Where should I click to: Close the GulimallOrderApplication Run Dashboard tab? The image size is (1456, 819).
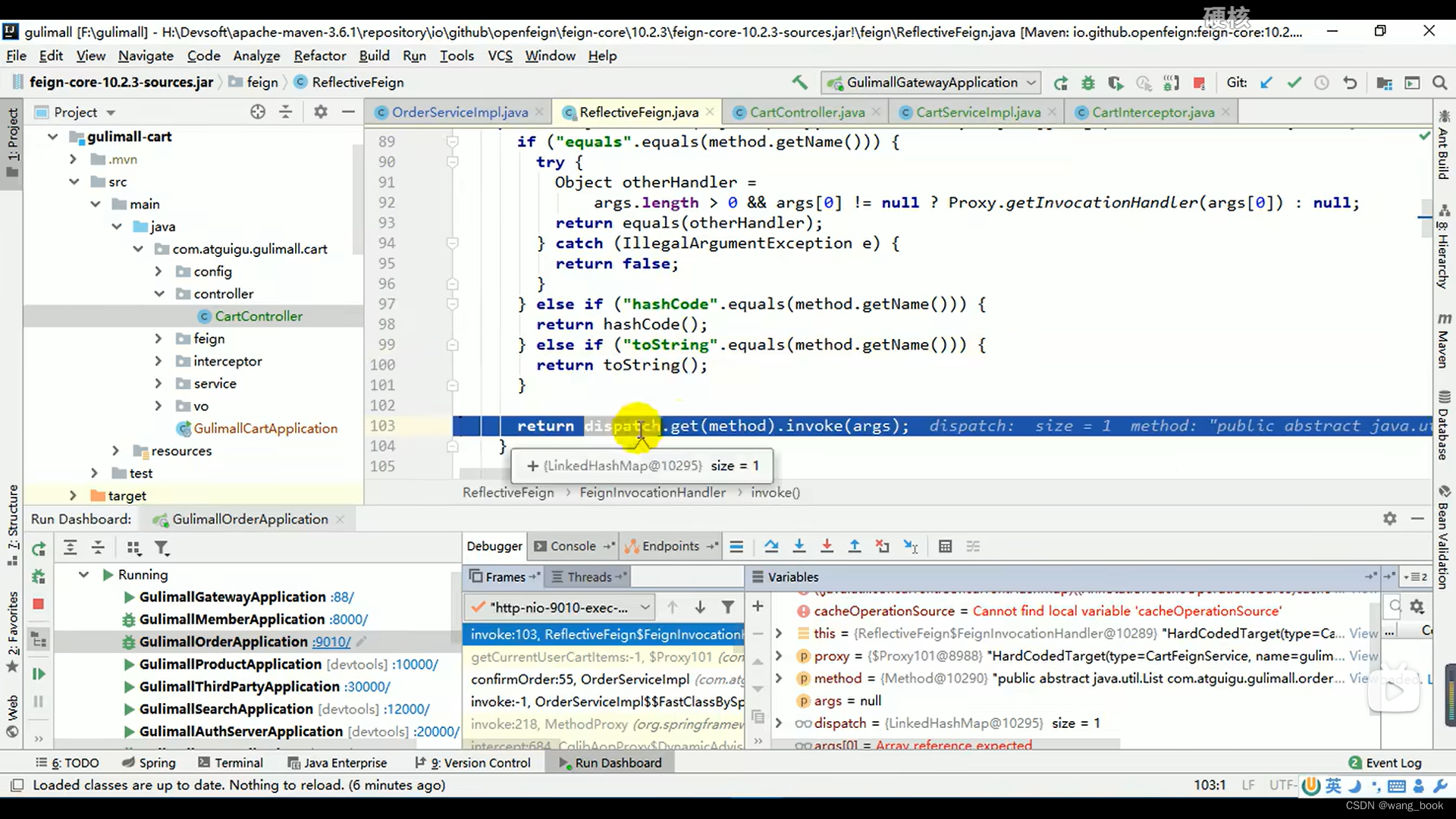coord(340,519)
